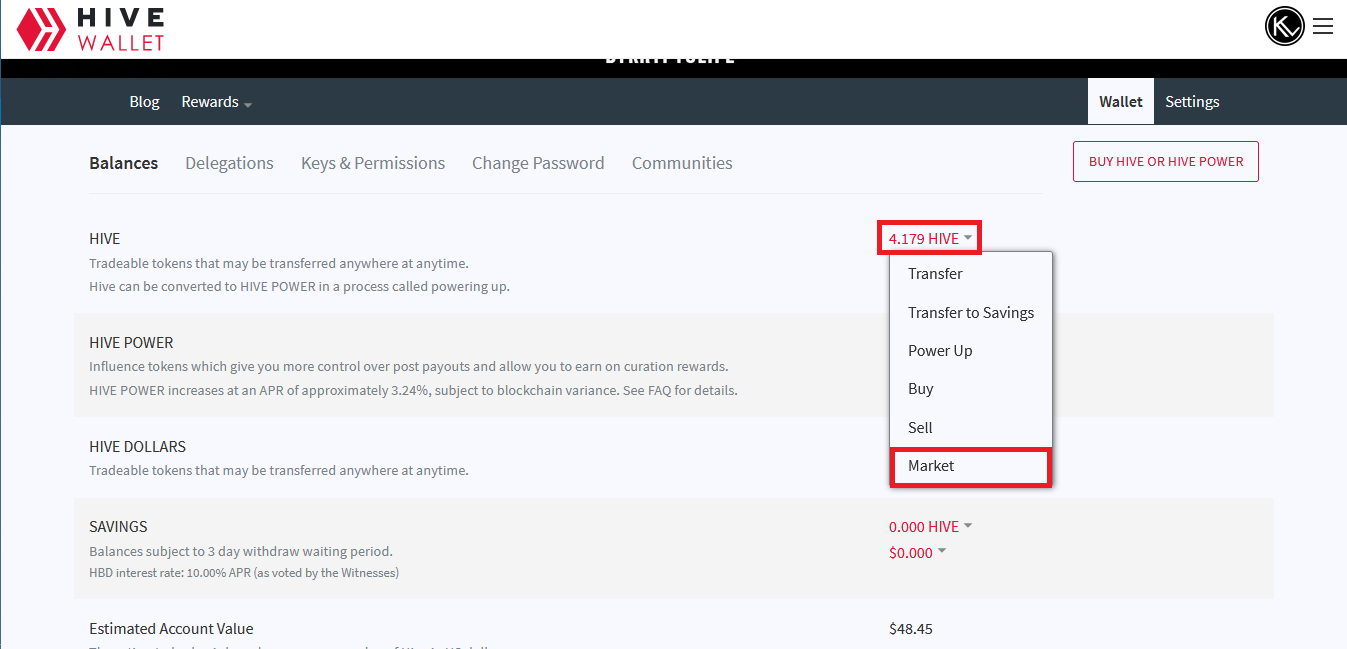The height and width of the screenshot is (649, 1347).
Task: Choose Transfer to Savings option
Action: (x=970, y=313)
